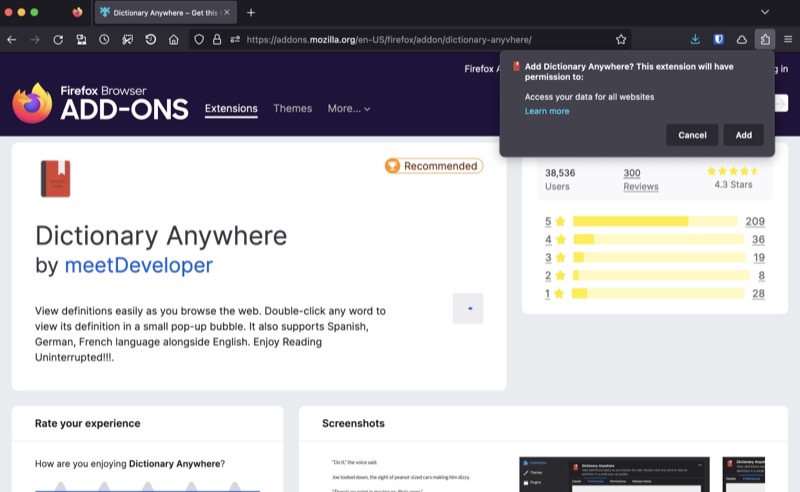
Task: Click the Screenshots section heading
Action: [x=353, y=423]
